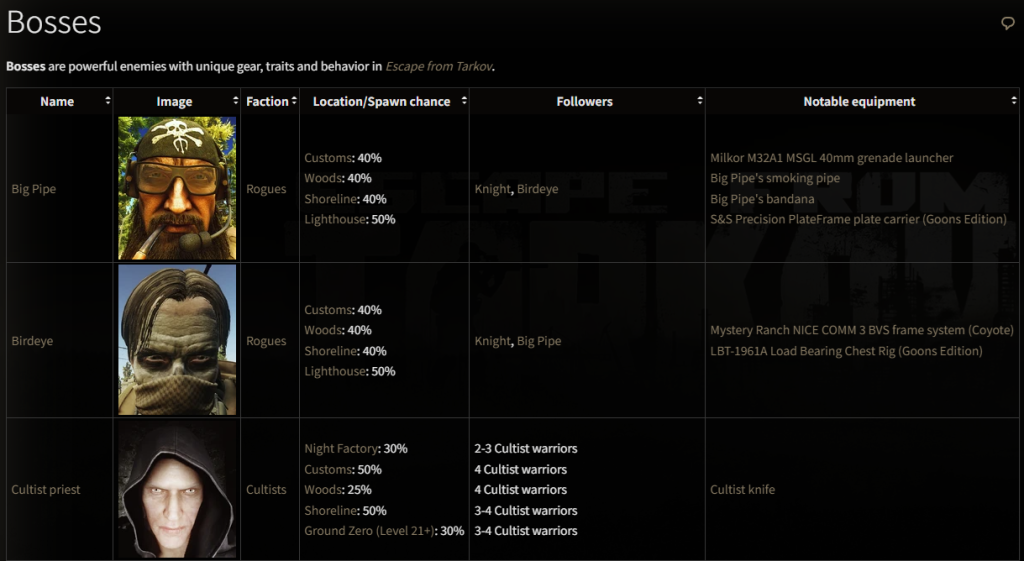Sort table by the Name column arrows
This screenshot has width=1024, height=561.
point(107,101)
